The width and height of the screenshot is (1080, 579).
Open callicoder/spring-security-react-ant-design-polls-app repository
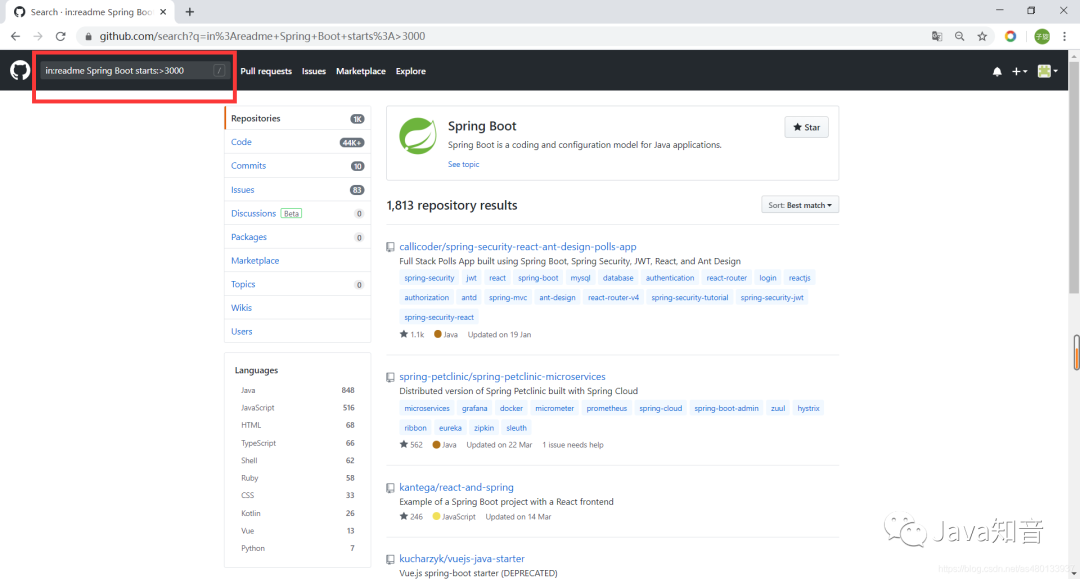click(517, 246)
